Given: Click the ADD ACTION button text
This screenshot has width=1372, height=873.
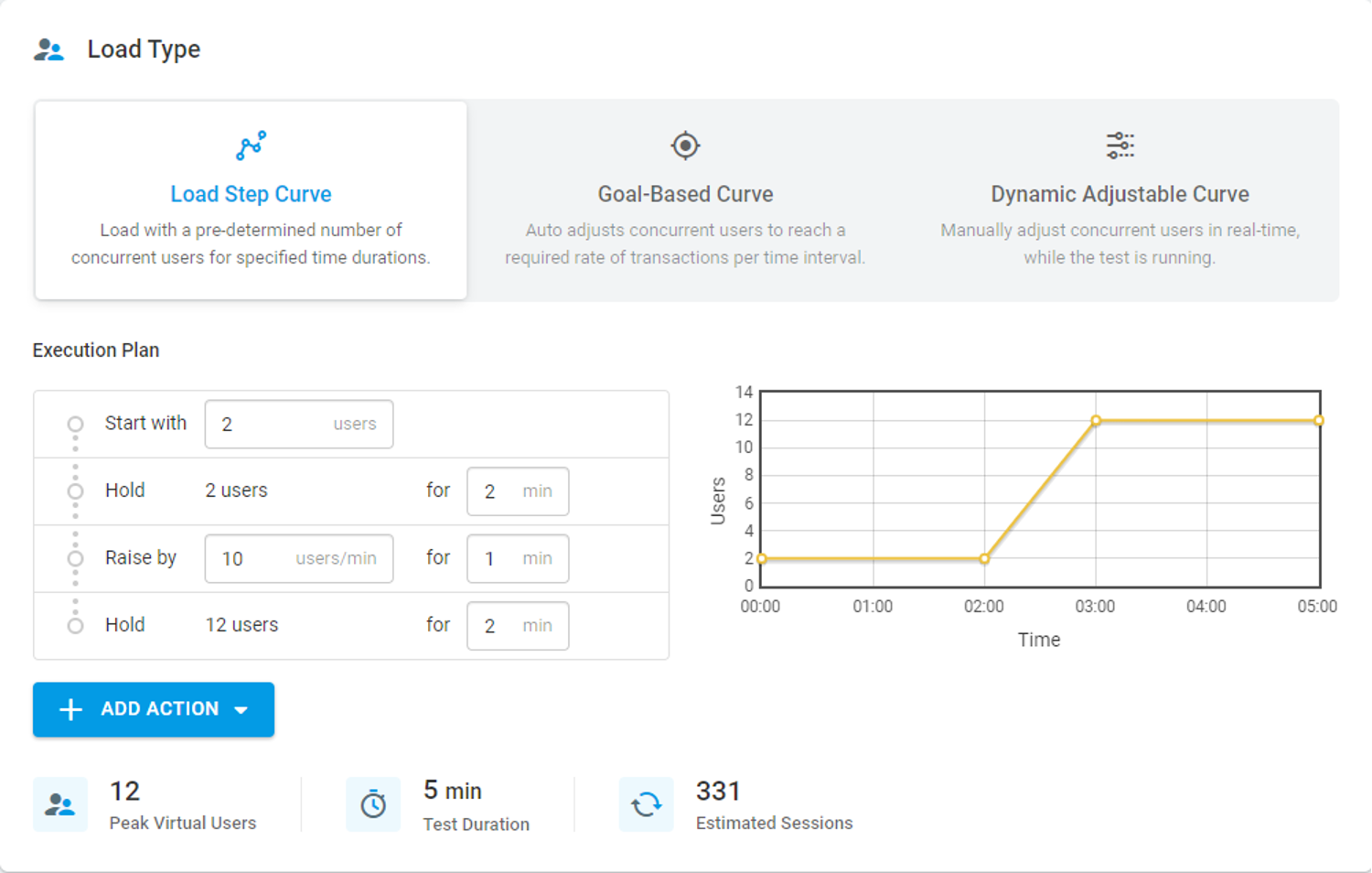Looking at the screenshot, I should [x=160, y=709].
